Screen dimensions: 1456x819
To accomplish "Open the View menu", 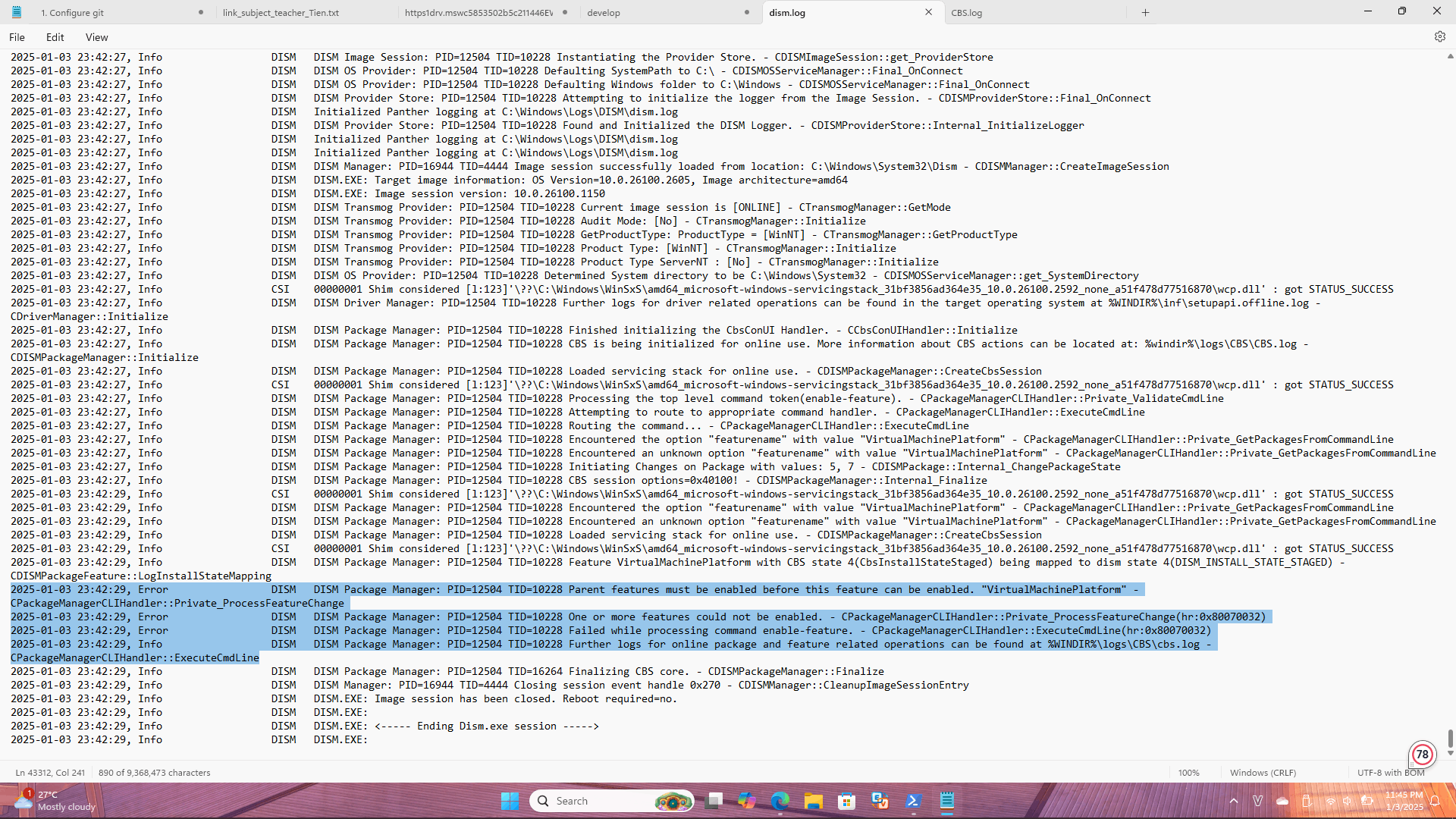I will coord(96,37).
